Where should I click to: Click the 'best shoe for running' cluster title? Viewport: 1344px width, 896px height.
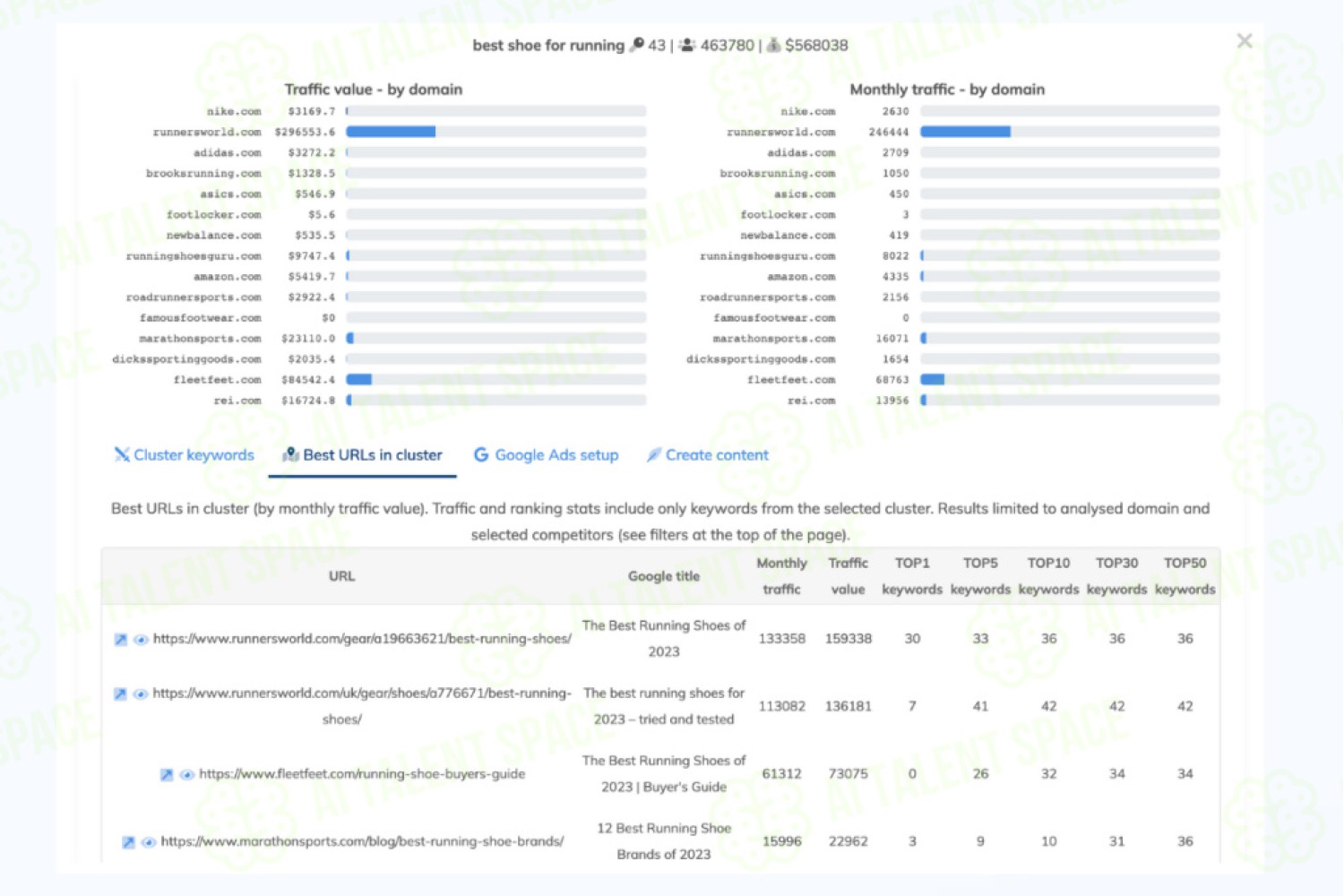coord(548,45)
